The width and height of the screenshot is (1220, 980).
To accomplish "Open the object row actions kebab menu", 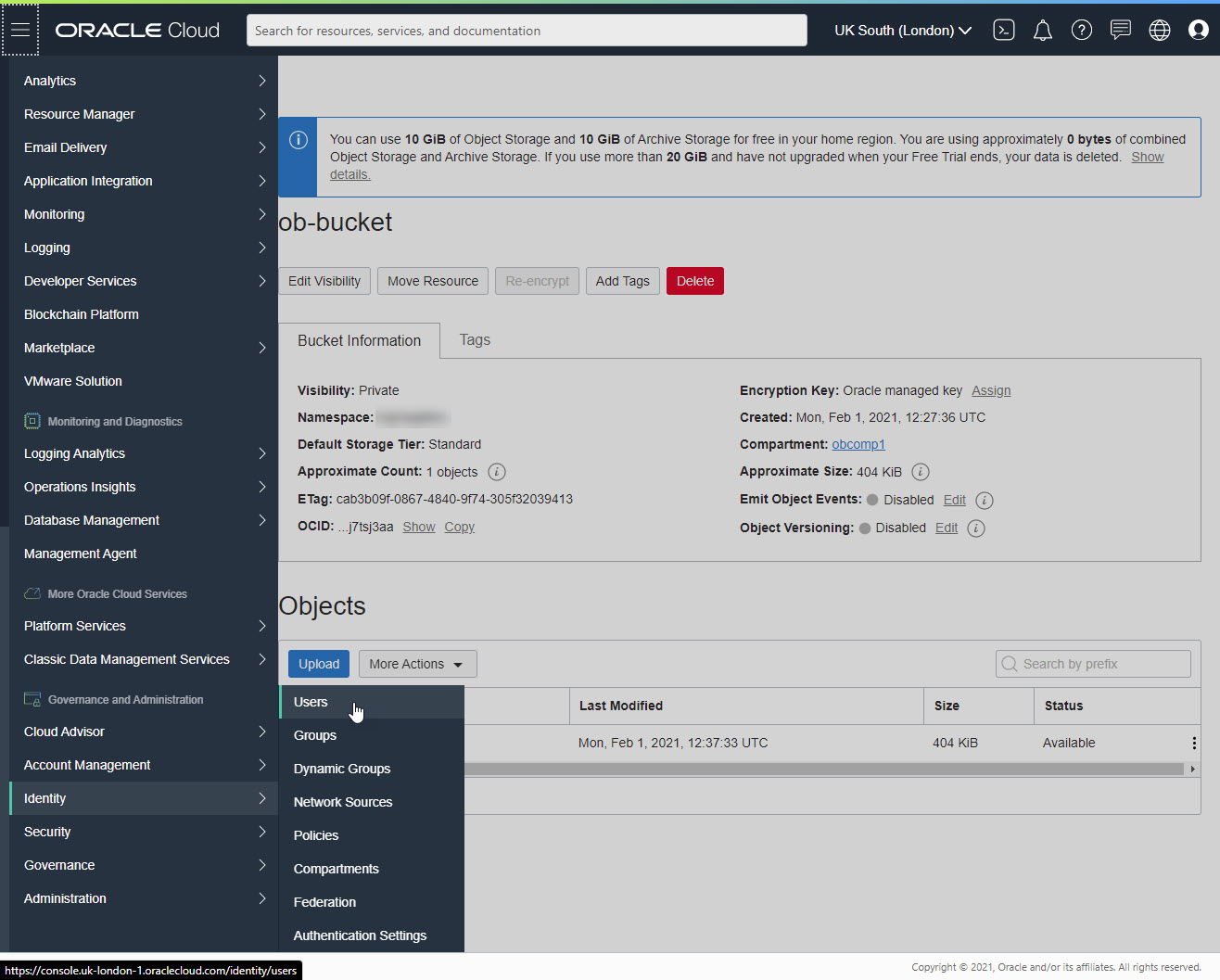I will (x=1194, y=743).
